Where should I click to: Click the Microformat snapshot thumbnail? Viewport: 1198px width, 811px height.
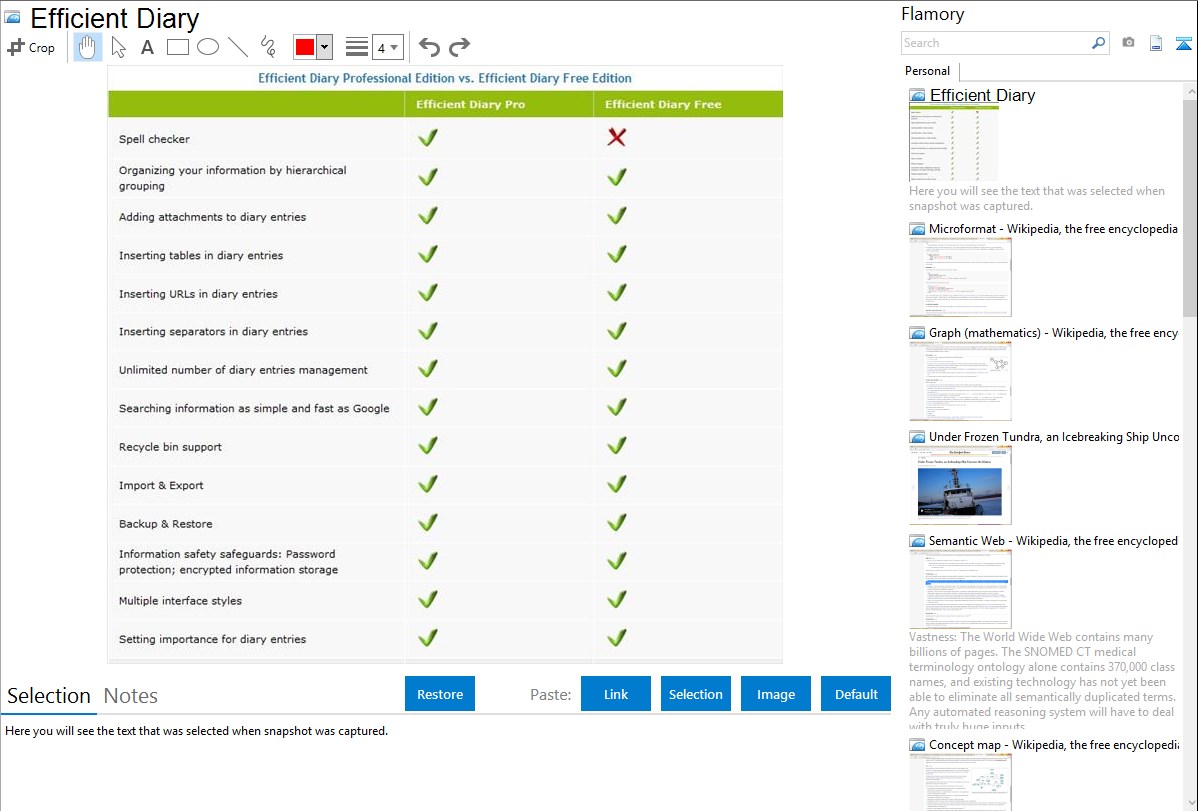960,277
